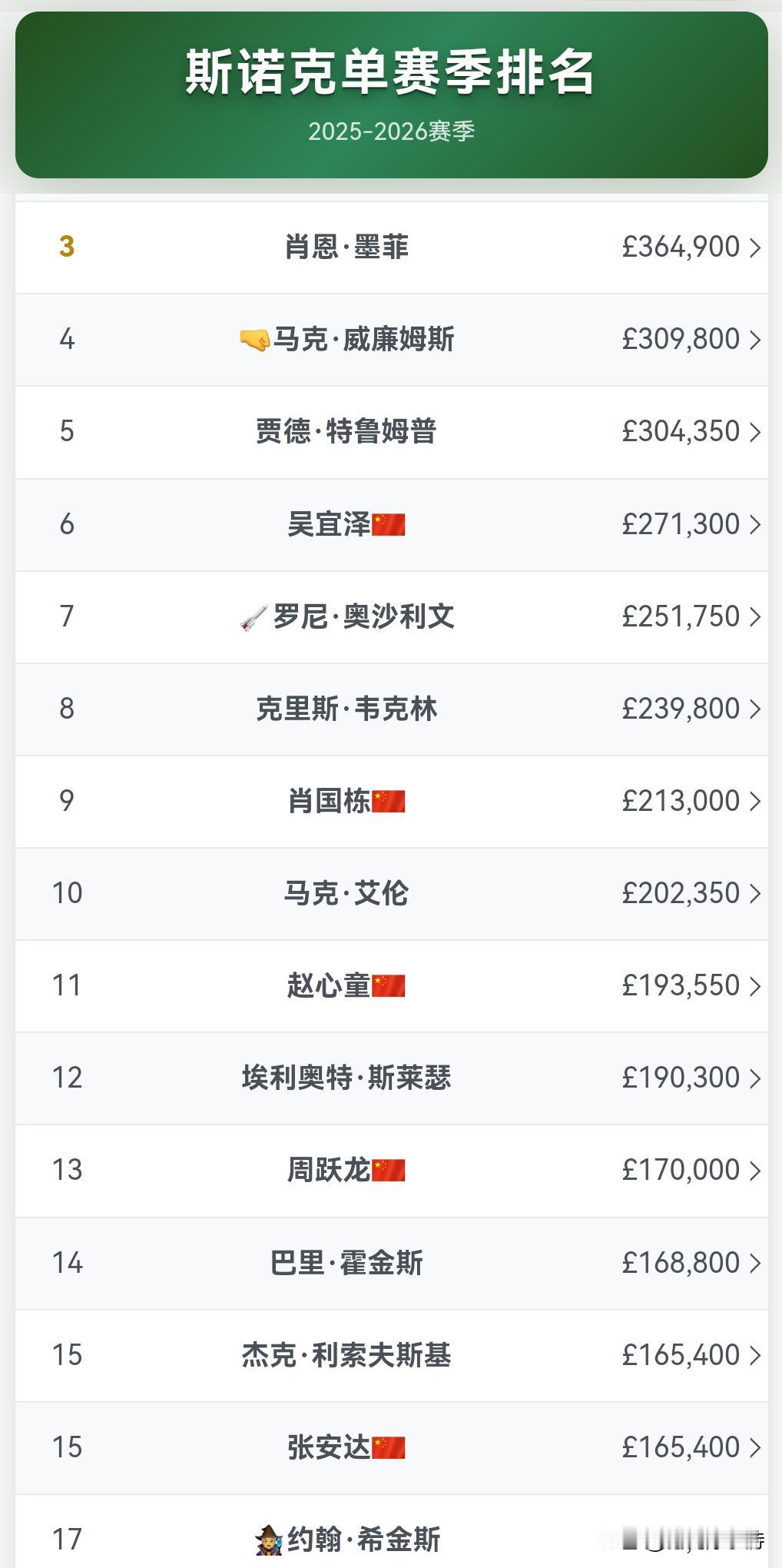Click the fist emoji beside 马克·威廉姆斯
Image resolution: width=782 pixels, height=1568 pixels.
[x=254, y=339]
